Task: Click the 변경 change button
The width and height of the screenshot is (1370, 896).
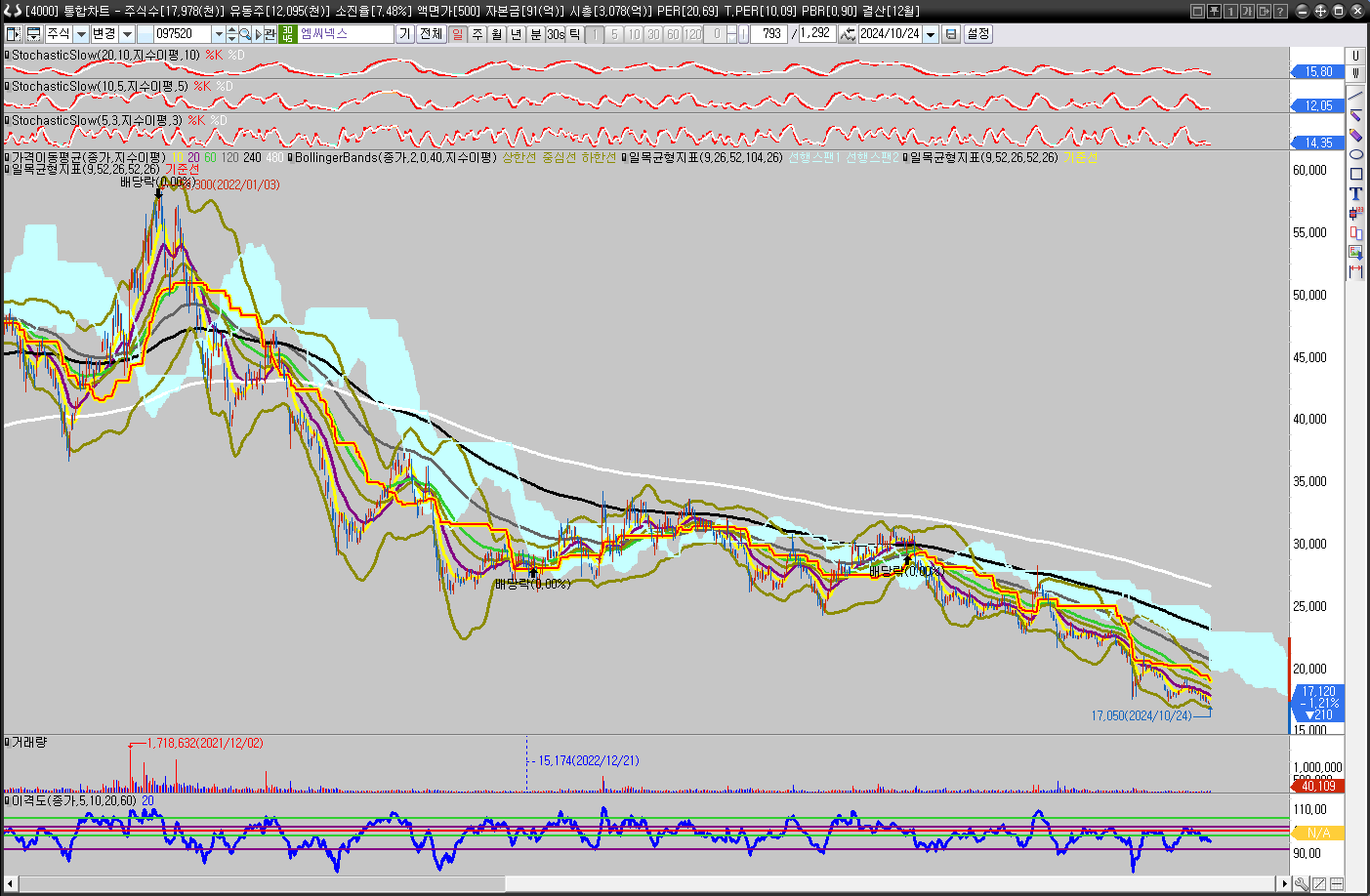Action: point(104,34)
